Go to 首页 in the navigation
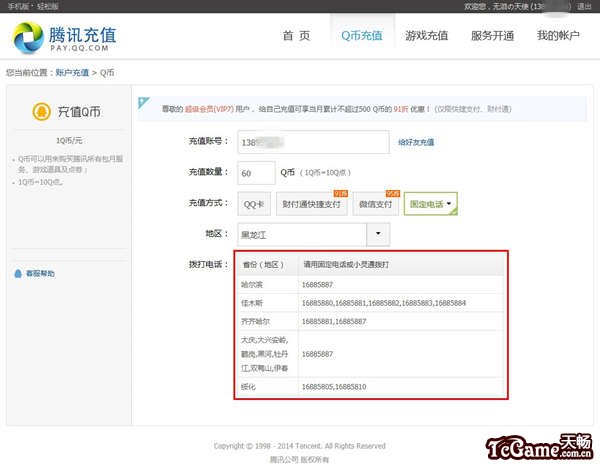This screenshot has height=468, width=600. (296, 36)
